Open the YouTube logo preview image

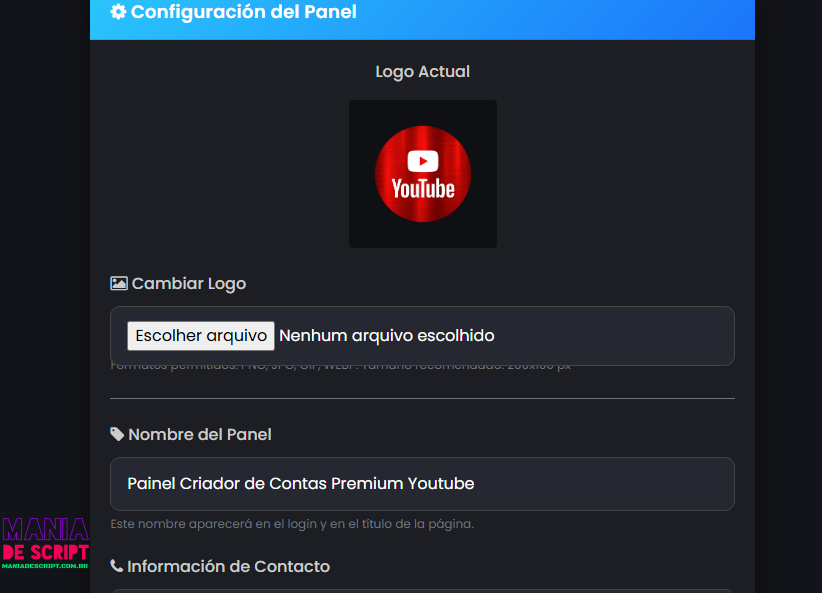(423, 174)
